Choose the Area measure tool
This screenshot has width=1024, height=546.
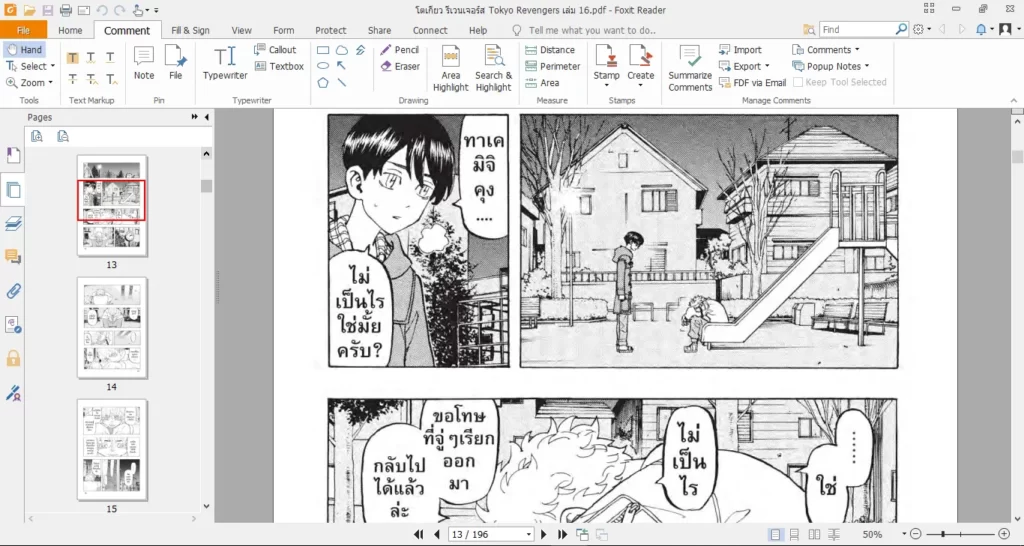[542, 83]
